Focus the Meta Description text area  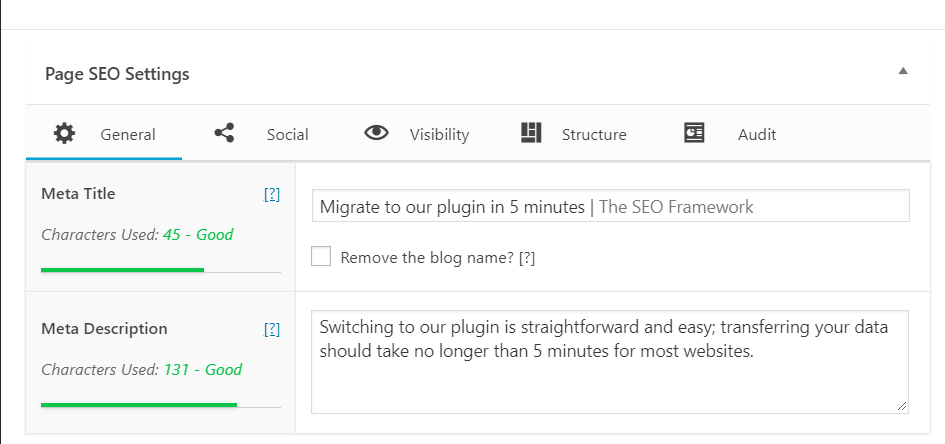pyautogui.click(x=609, y=361)
